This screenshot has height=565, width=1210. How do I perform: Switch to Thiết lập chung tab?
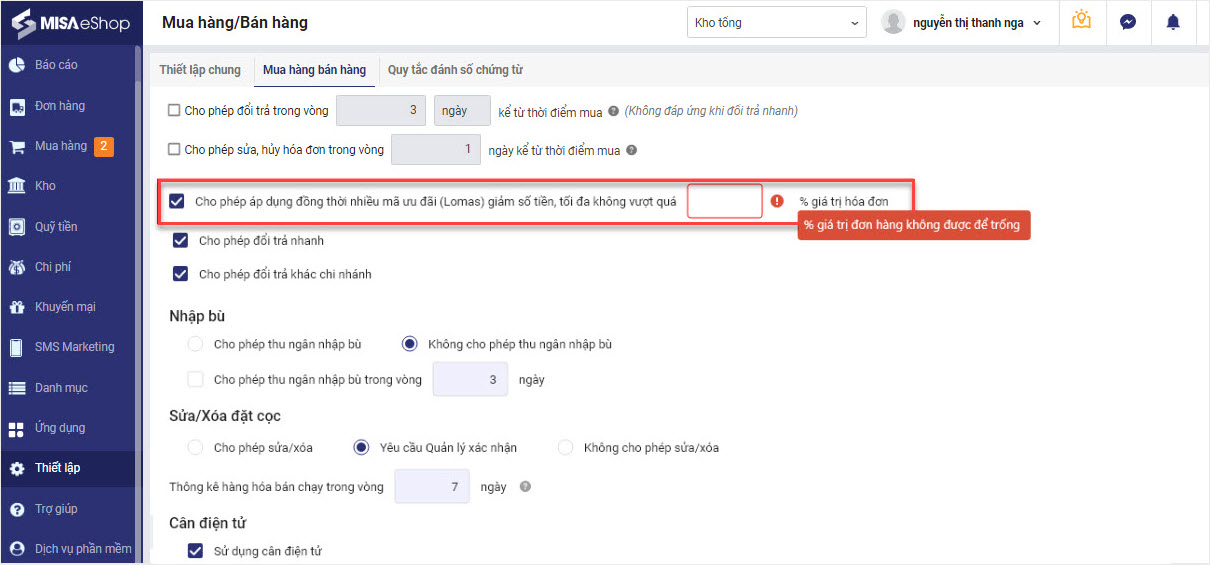[x=200, y=70]
